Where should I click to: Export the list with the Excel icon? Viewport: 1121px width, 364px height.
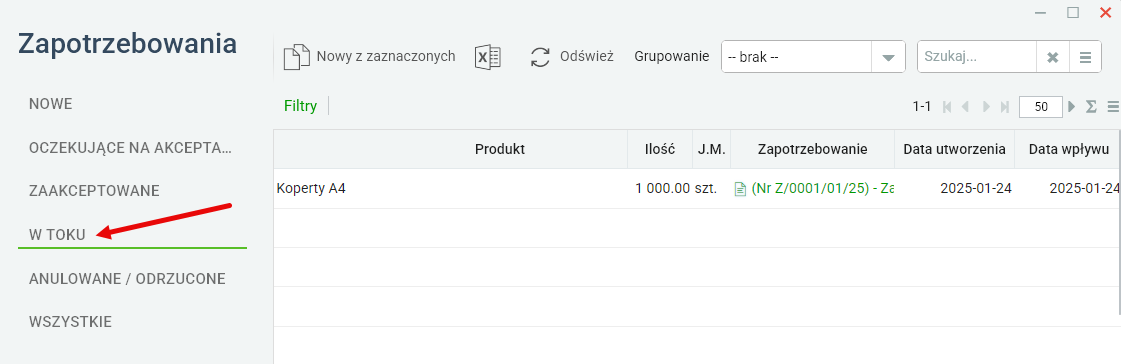[488, 57]
